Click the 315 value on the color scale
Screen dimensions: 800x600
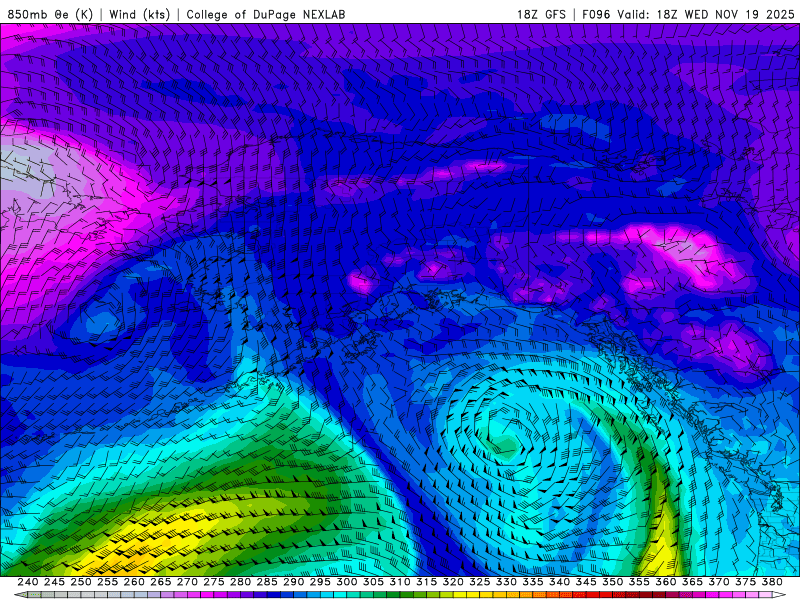426,582
